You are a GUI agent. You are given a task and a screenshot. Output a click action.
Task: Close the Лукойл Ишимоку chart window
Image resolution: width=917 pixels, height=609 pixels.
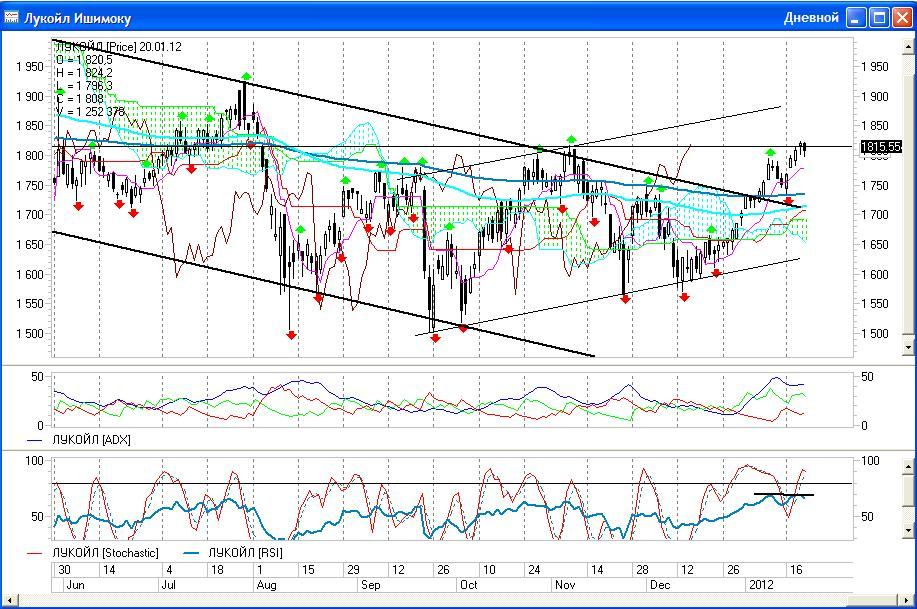901,18
